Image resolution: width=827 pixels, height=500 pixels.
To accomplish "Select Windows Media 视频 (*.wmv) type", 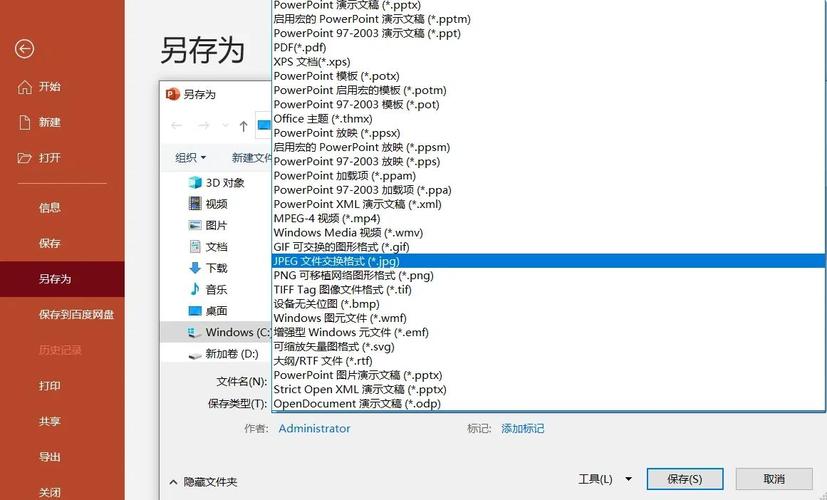I will coord(549,233).
